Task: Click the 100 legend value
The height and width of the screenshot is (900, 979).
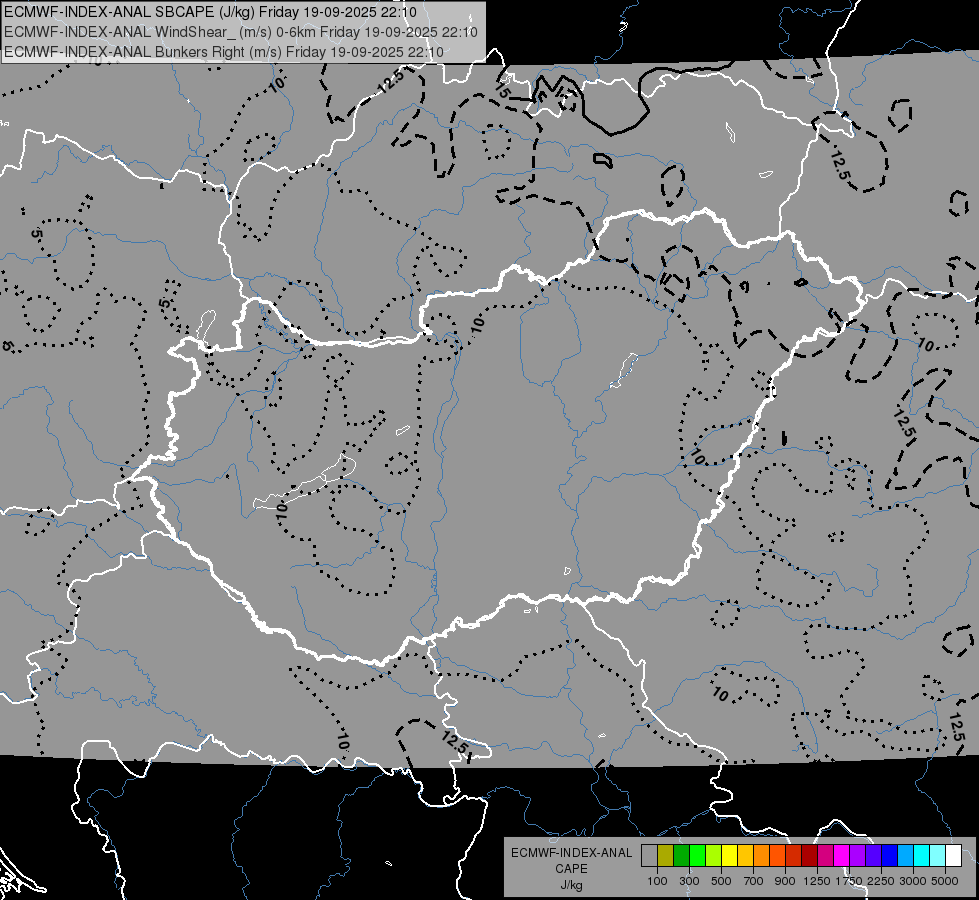Action: pyautogui.click(x=657, y=881)
